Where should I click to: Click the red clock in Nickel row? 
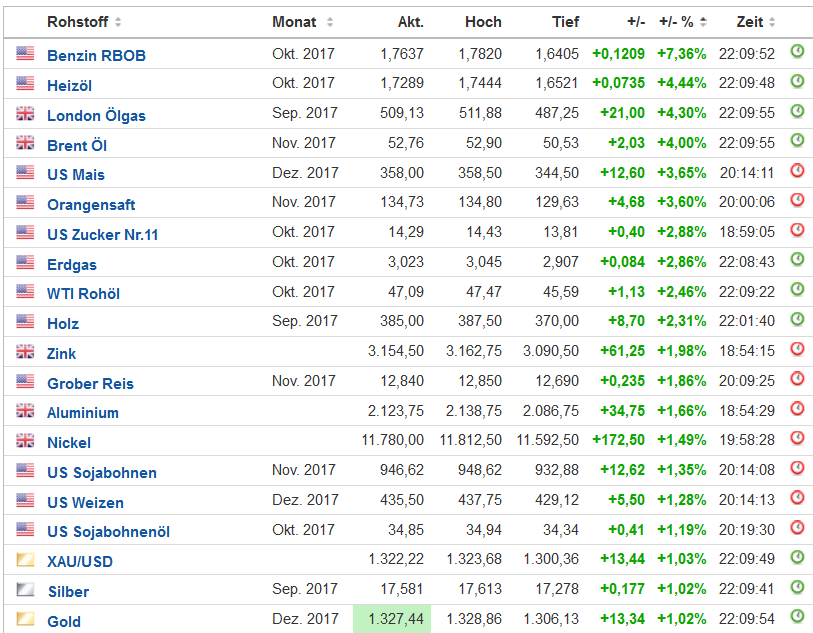(797, 438)
